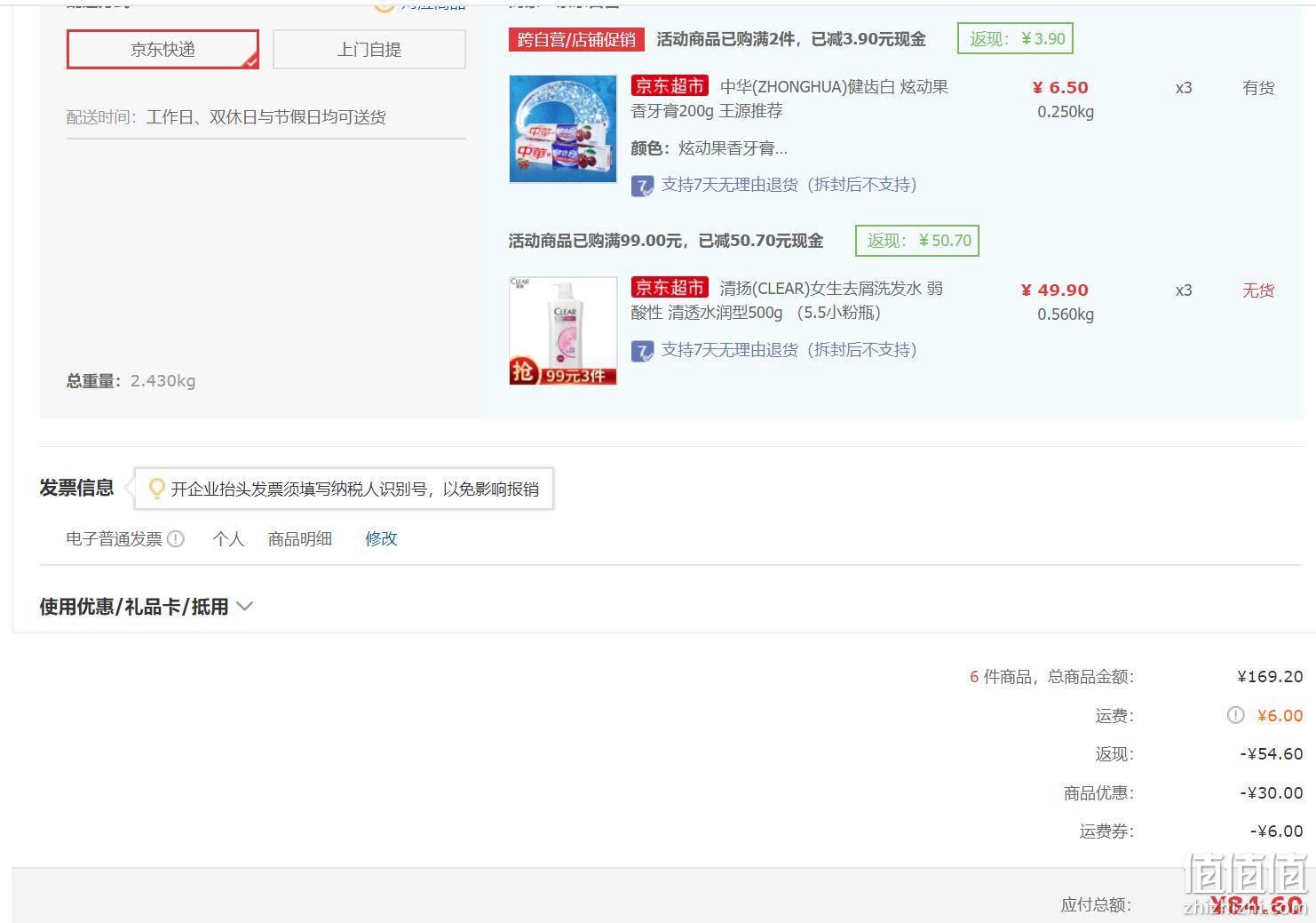The width and height of the screenshot is (1316, 923).
Task: Click the 7-day return icon for shampoo
Action: 642,351
